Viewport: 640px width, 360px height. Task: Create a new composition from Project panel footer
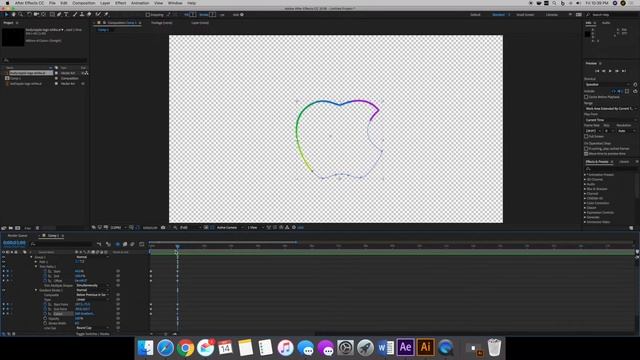pyautogui.click(x=18, y=228)
